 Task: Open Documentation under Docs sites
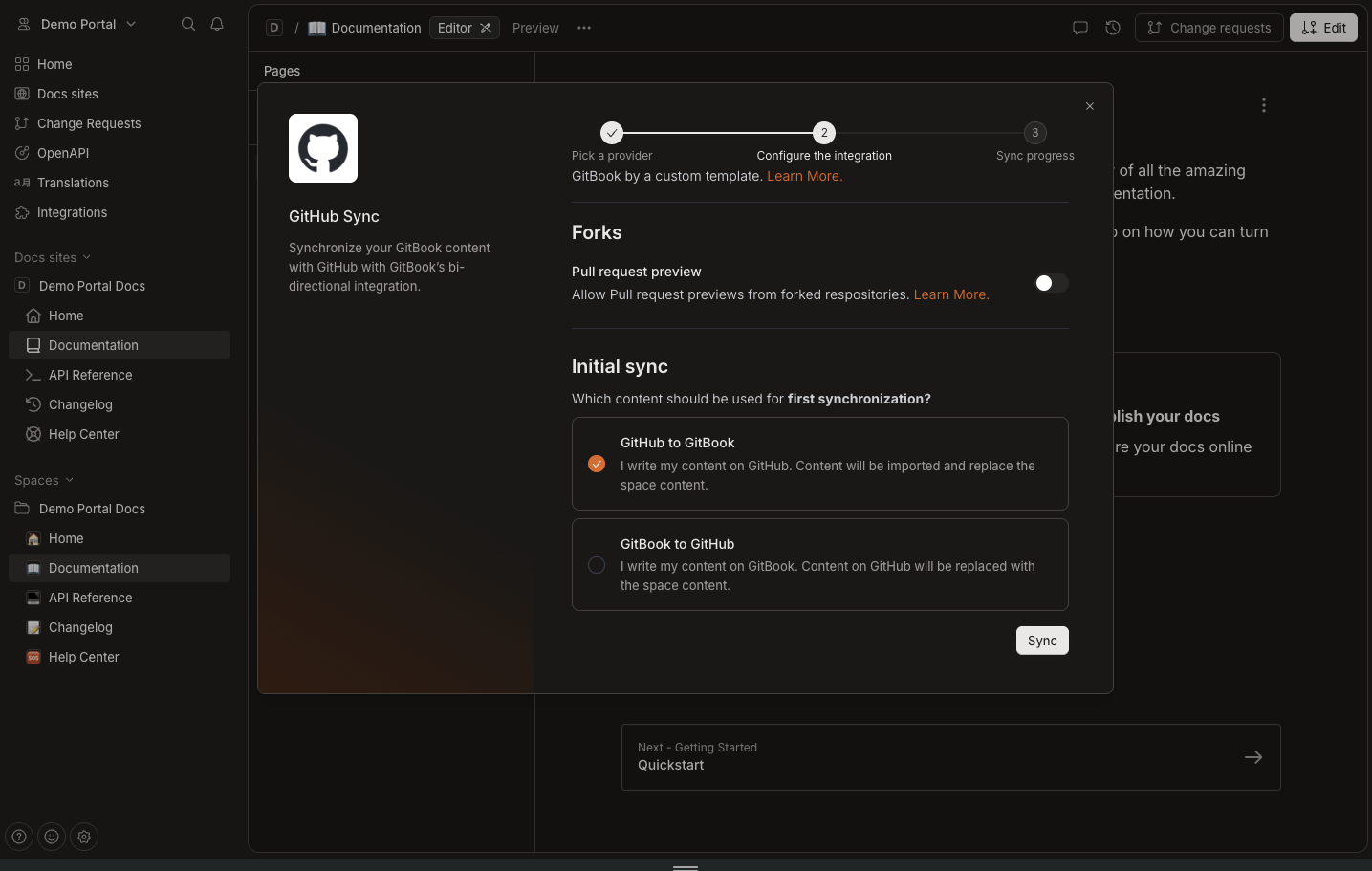(x=120, y=345)
